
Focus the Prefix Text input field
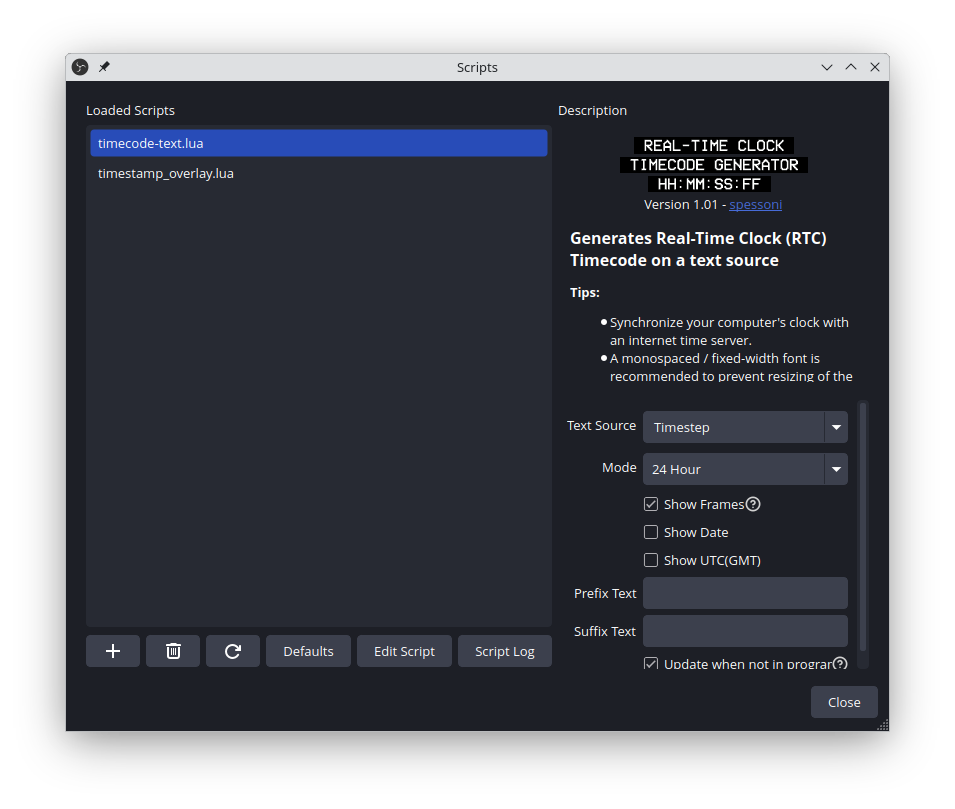(745, 593)
